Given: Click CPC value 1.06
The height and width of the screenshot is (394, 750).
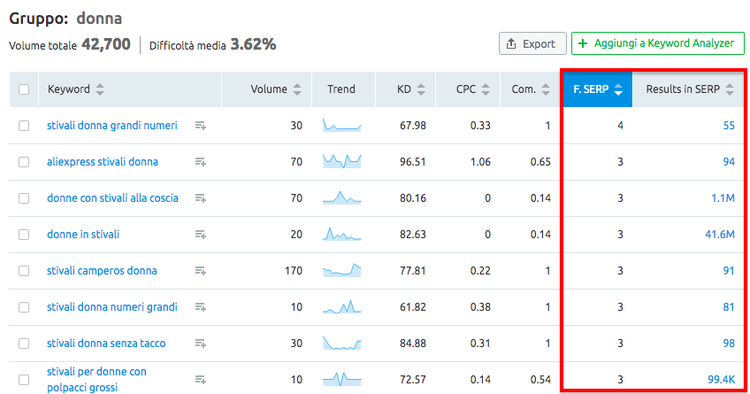Looking at the screenshot, I should [480, 162].
